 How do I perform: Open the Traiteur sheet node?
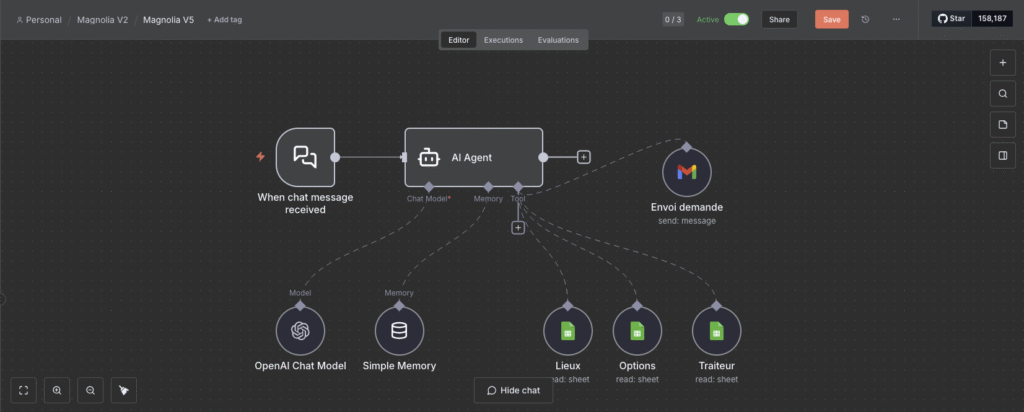[x=716, y=331]
